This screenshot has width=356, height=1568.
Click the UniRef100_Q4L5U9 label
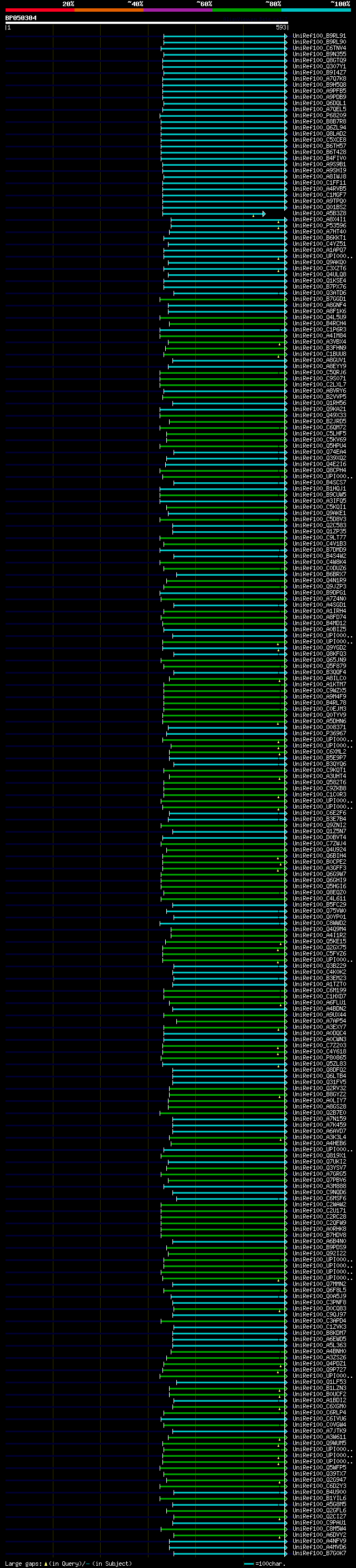point(319,317)
